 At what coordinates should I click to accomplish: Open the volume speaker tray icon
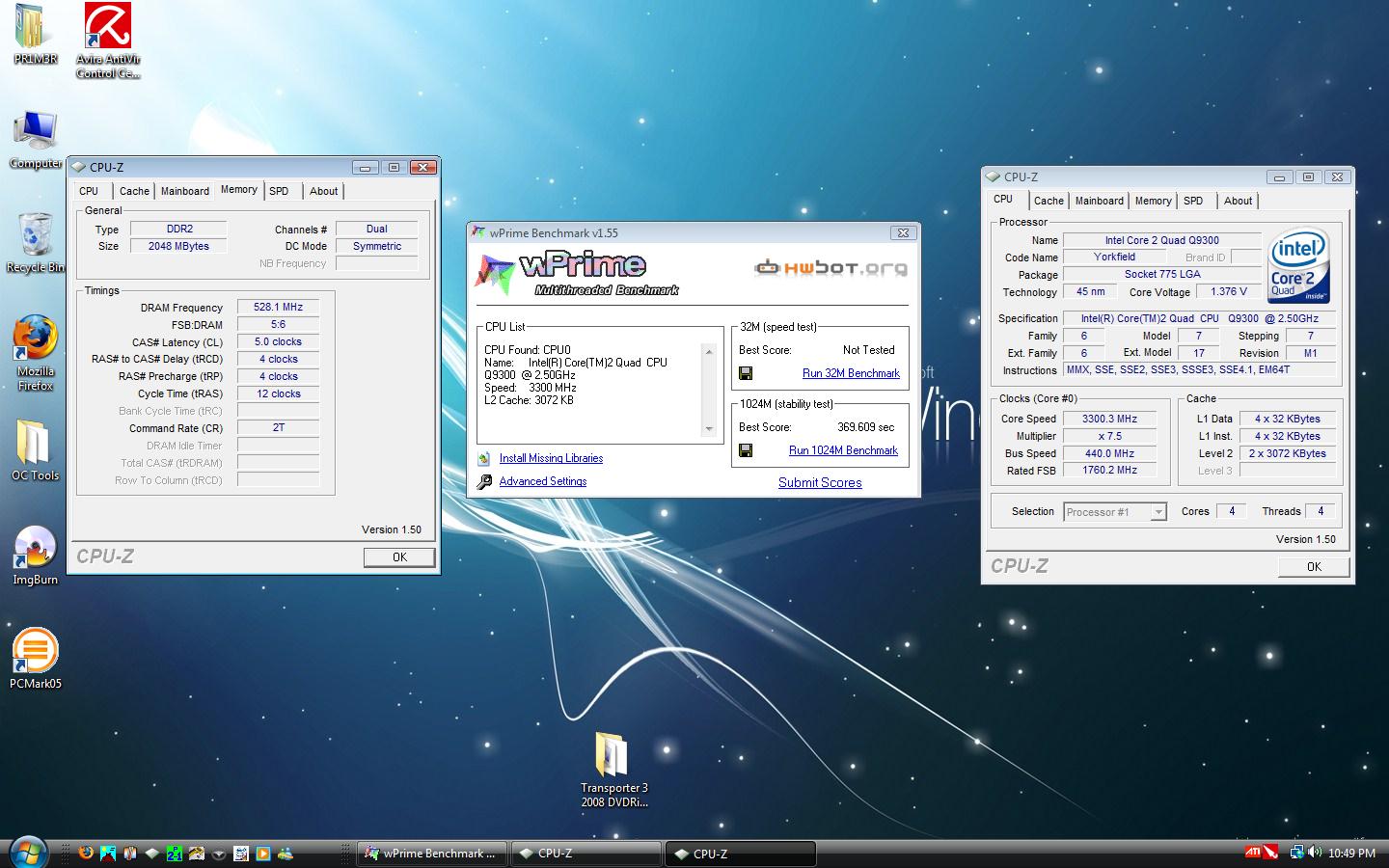click(1316, 853)
